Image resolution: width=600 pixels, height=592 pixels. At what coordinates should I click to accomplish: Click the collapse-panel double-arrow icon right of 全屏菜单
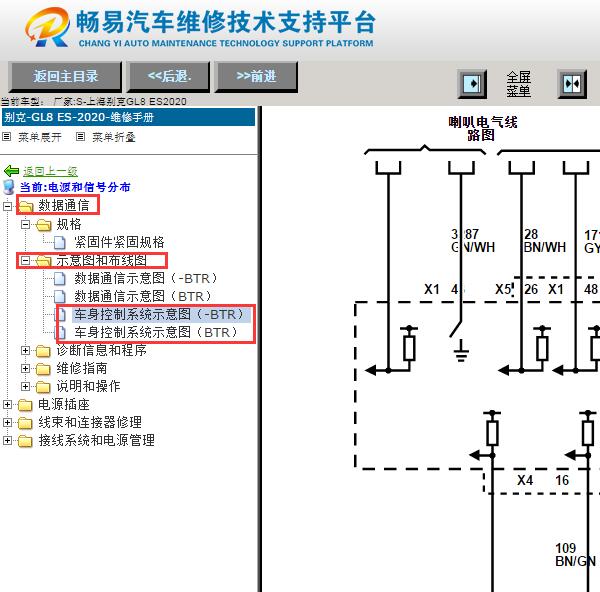[572, 84]
